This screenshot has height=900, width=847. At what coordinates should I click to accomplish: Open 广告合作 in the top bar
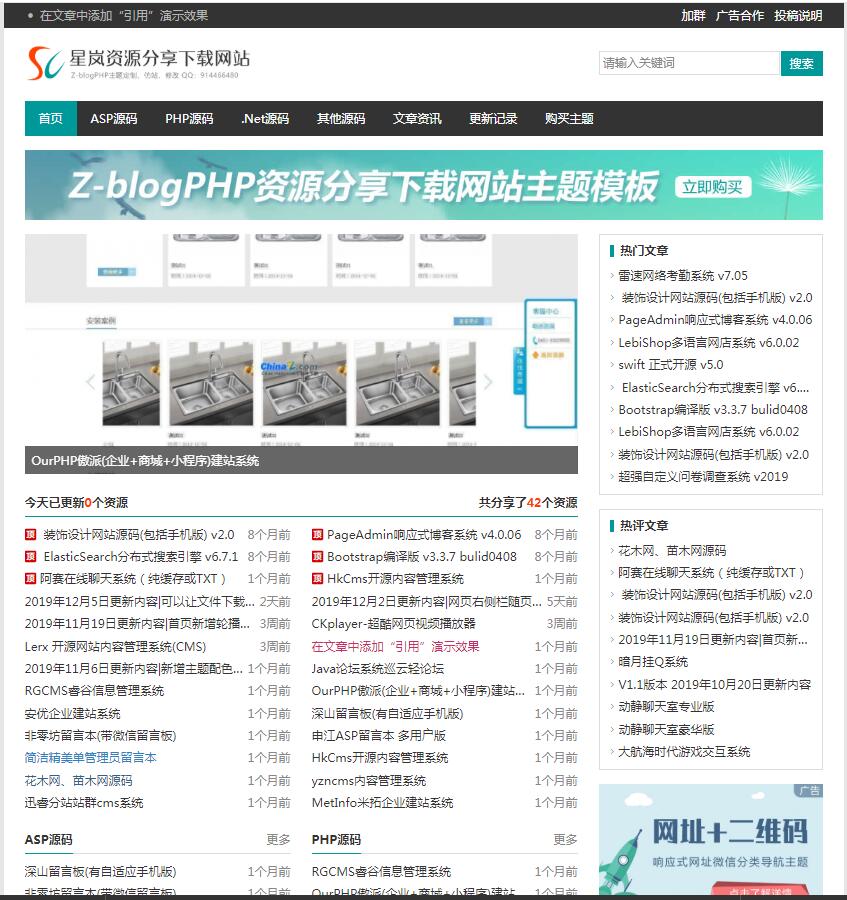pyautogui.click(x=740, y=15)
